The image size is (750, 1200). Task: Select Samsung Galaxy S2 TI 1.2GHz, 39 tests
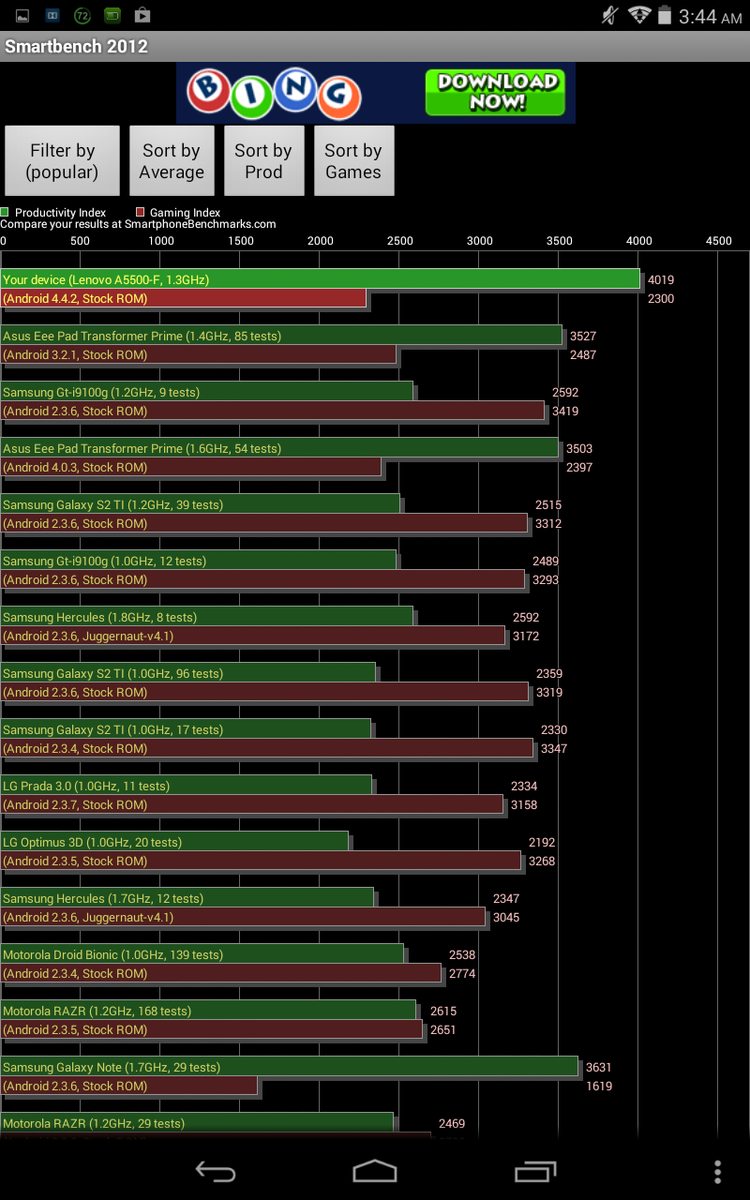[200, 503]
